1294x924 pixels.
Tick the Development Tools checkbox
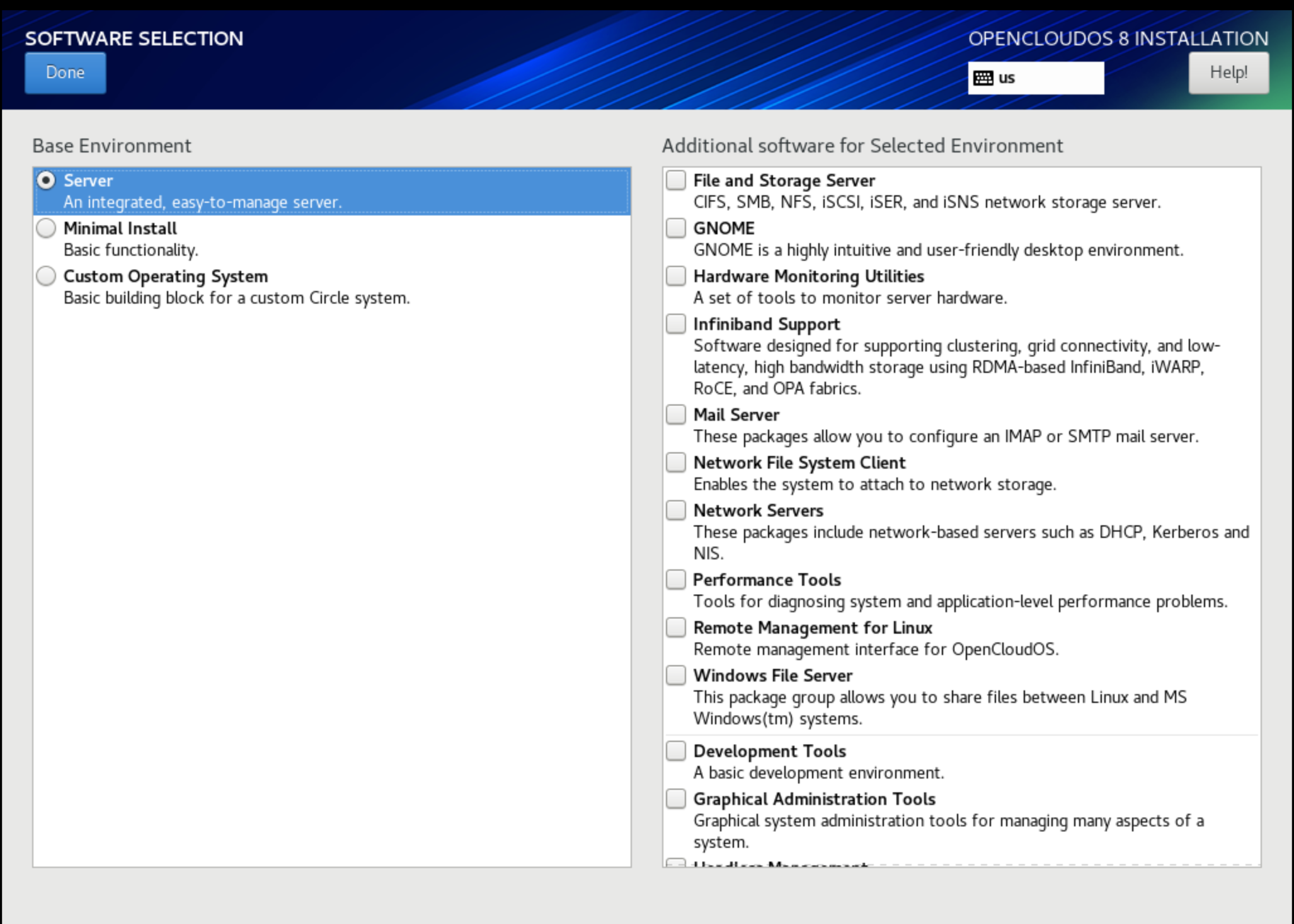coord(676,751)
